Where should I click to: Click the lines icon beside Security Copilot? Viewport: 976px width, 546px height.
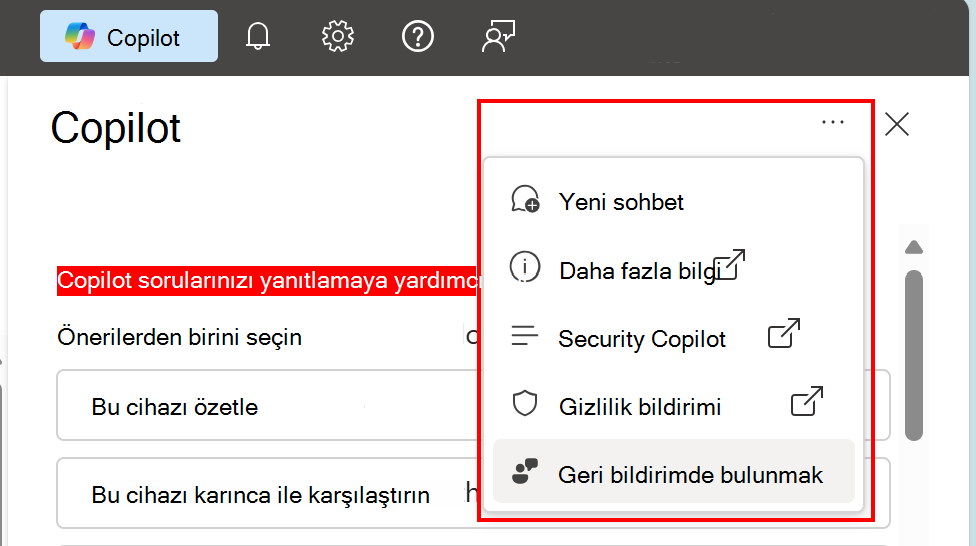coord(525,336)
